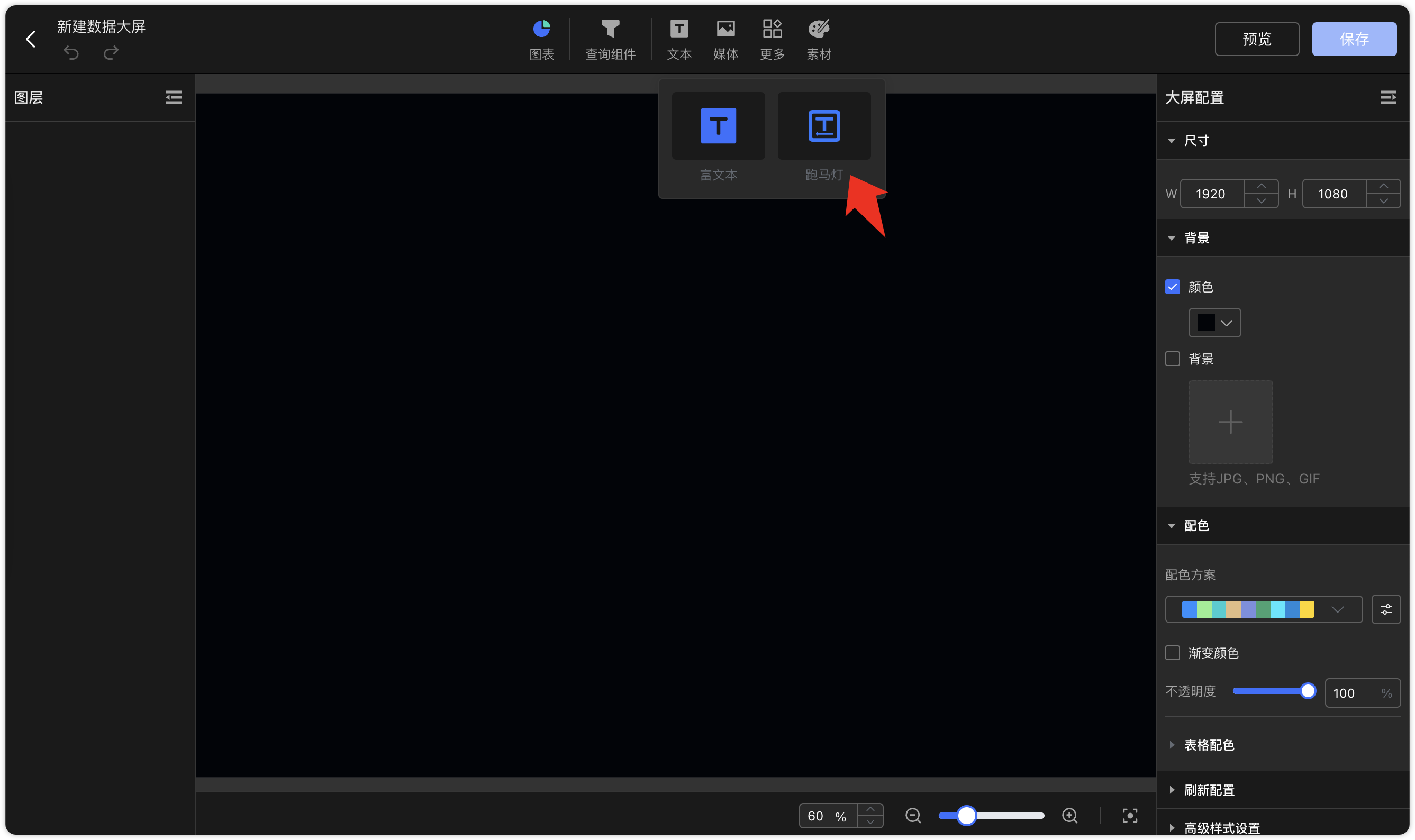Screen dimensions: 1415x840
Task: Click the redo icon
Action: click(111, 53)
